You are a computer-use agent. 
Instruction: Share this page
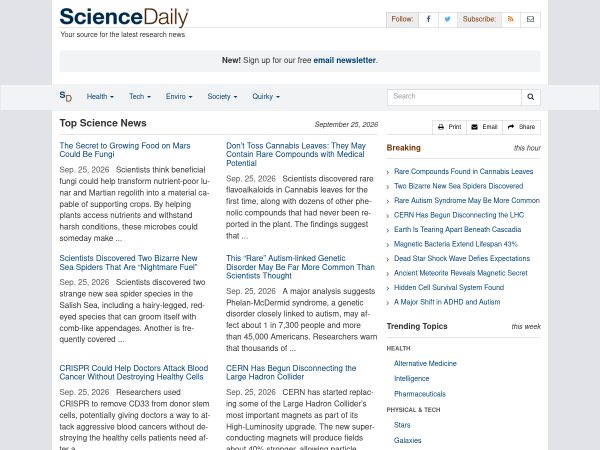(522, 127)
